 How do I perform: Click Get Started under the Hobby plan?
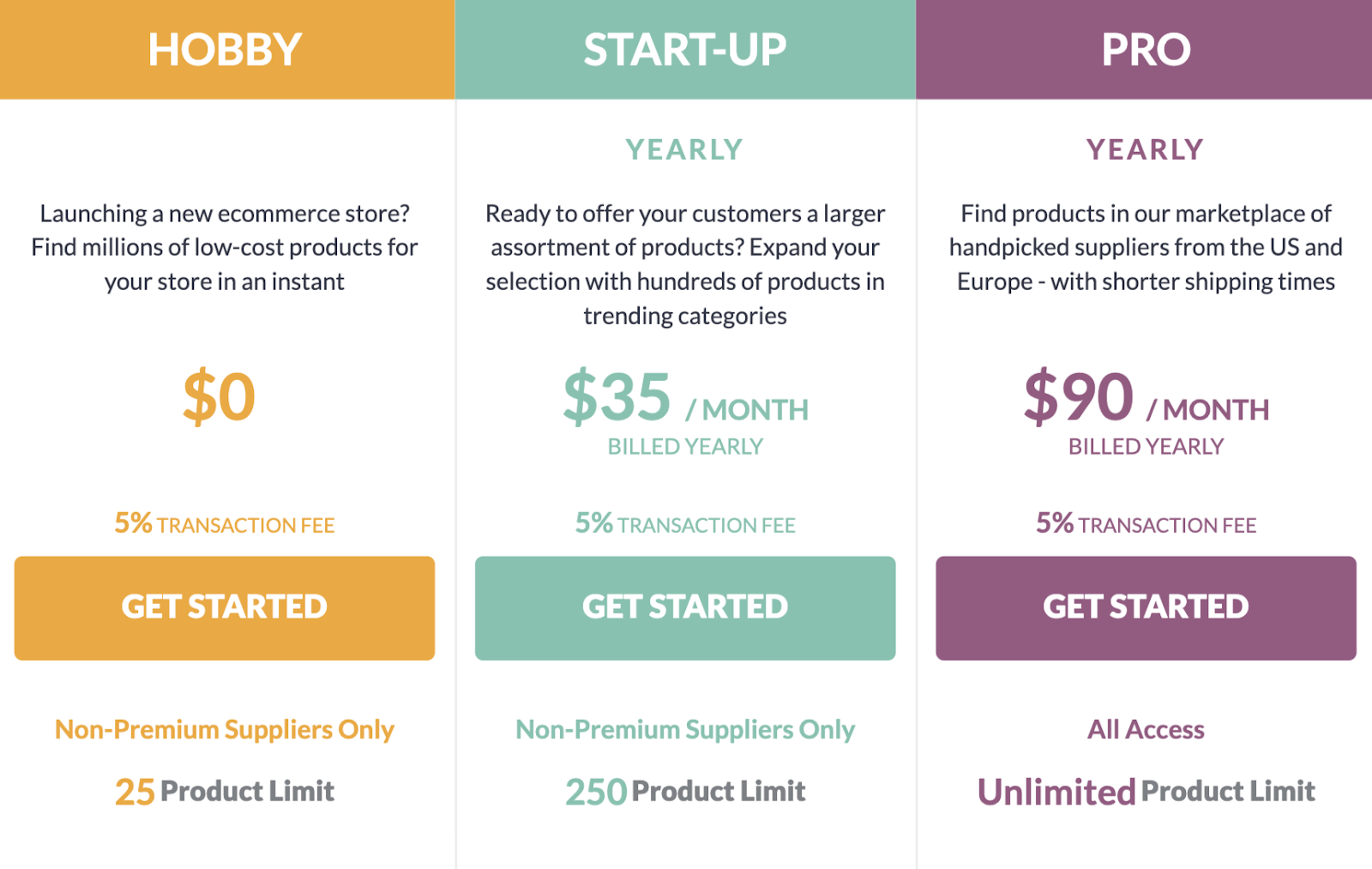point(224,607)
